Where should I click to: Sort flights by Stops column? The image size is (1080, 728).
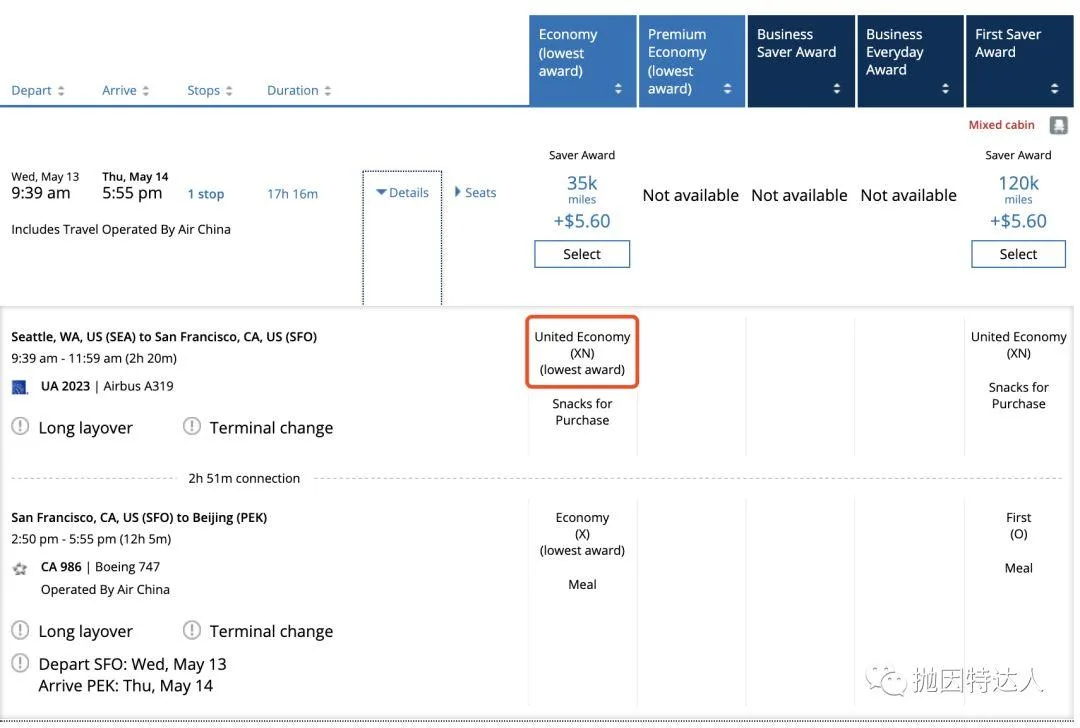209,90
